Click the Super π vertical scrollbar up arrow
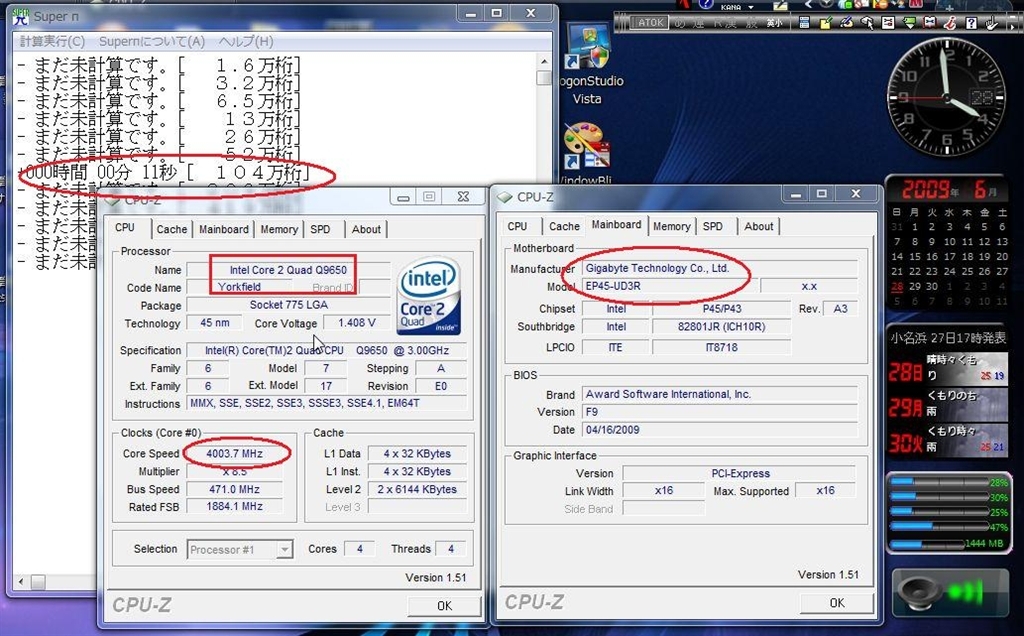The width and height of the screenshot is (1024, 636). click(x=544, y=61)
